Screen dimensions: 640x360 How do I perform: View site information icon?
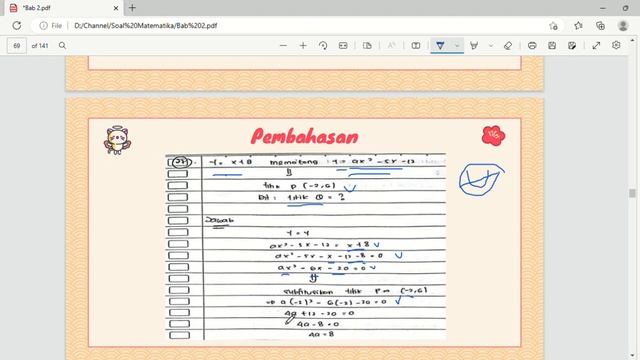pyautogui.click(x=43, y=25)
